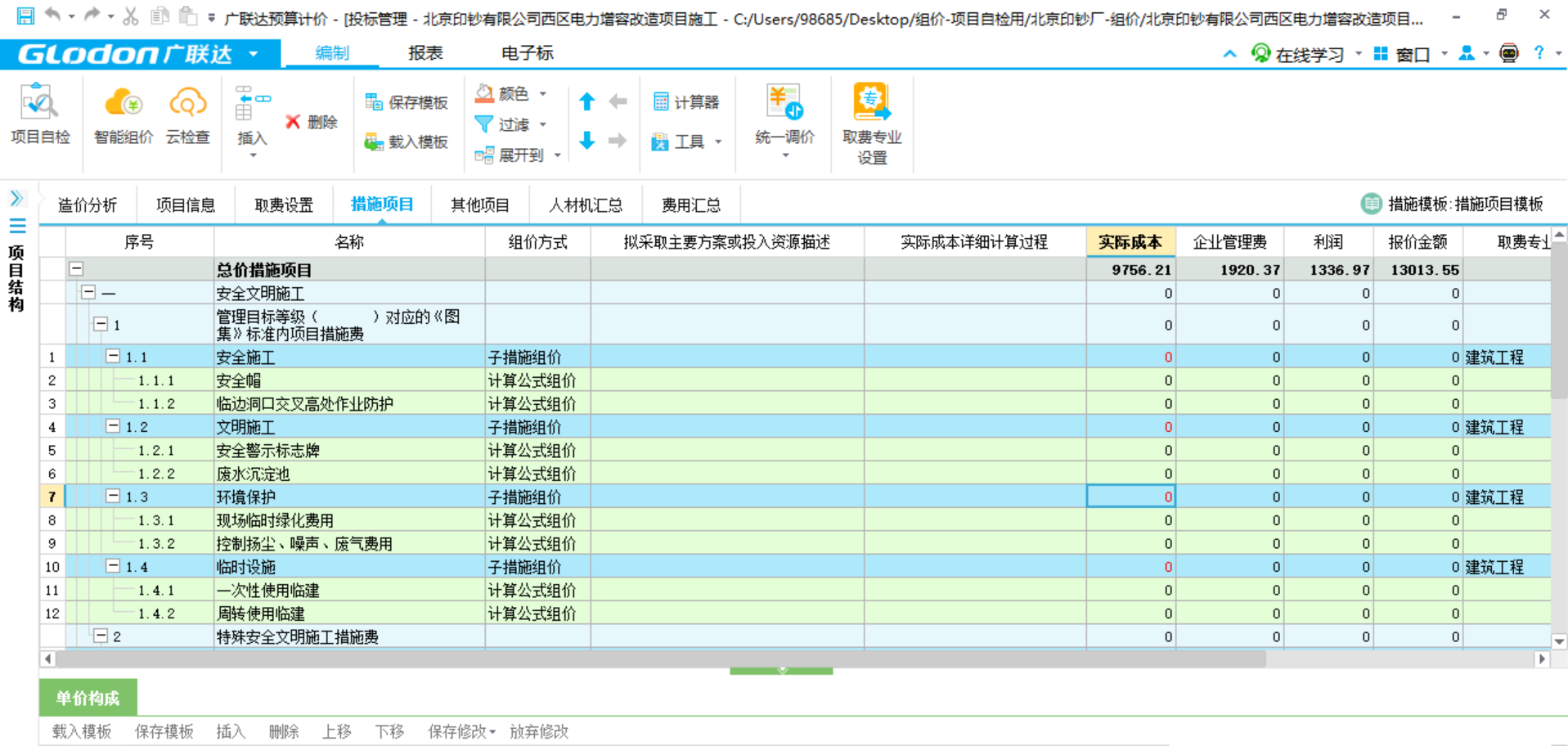Collapse node 1.4 临时设施
This screenshot has width=1568, height=746.
pyautogui.click(x=113, y=566)
